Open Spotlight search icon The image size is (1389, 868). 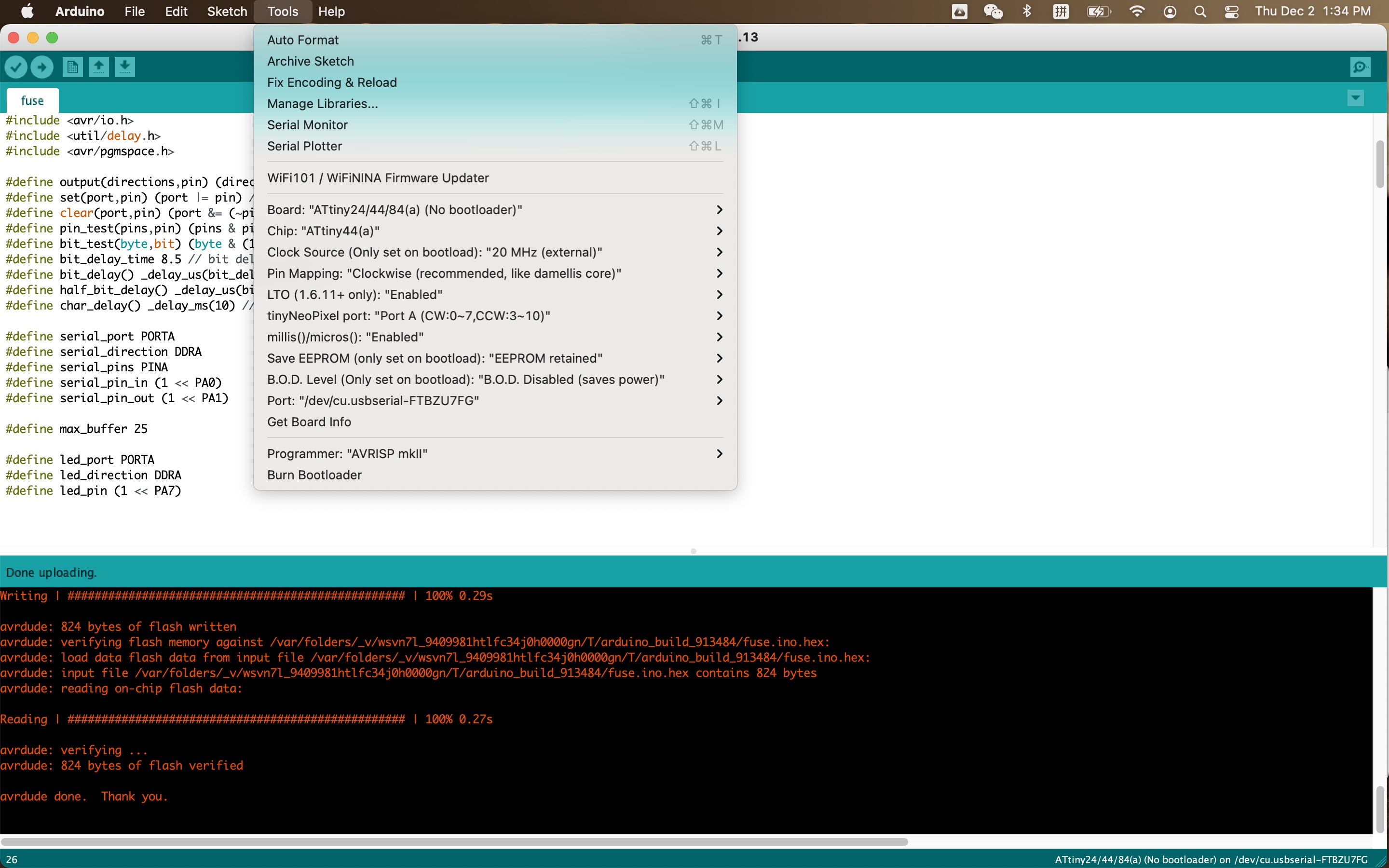pos(1200,12)
